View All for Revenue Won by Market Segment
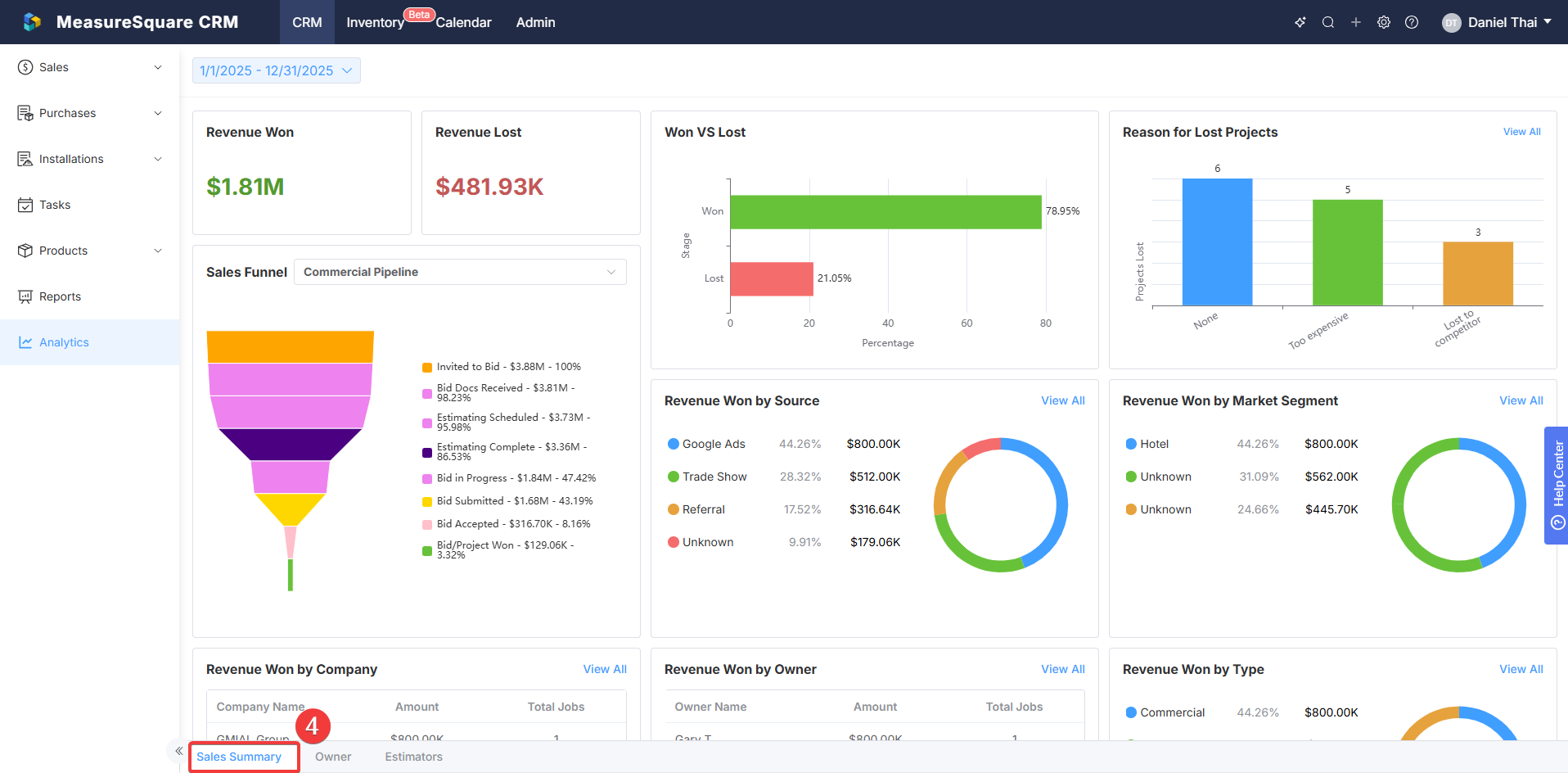The image size is (1568, 773). 1521,400
